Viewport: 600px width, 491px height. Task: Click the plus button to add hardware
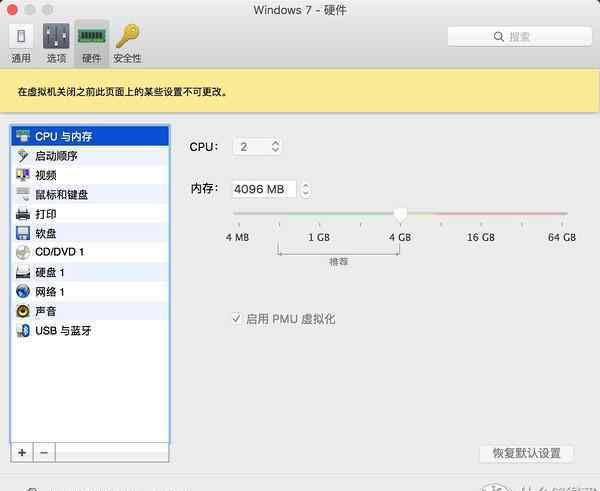pyautogui.click(x=22, y=453)
